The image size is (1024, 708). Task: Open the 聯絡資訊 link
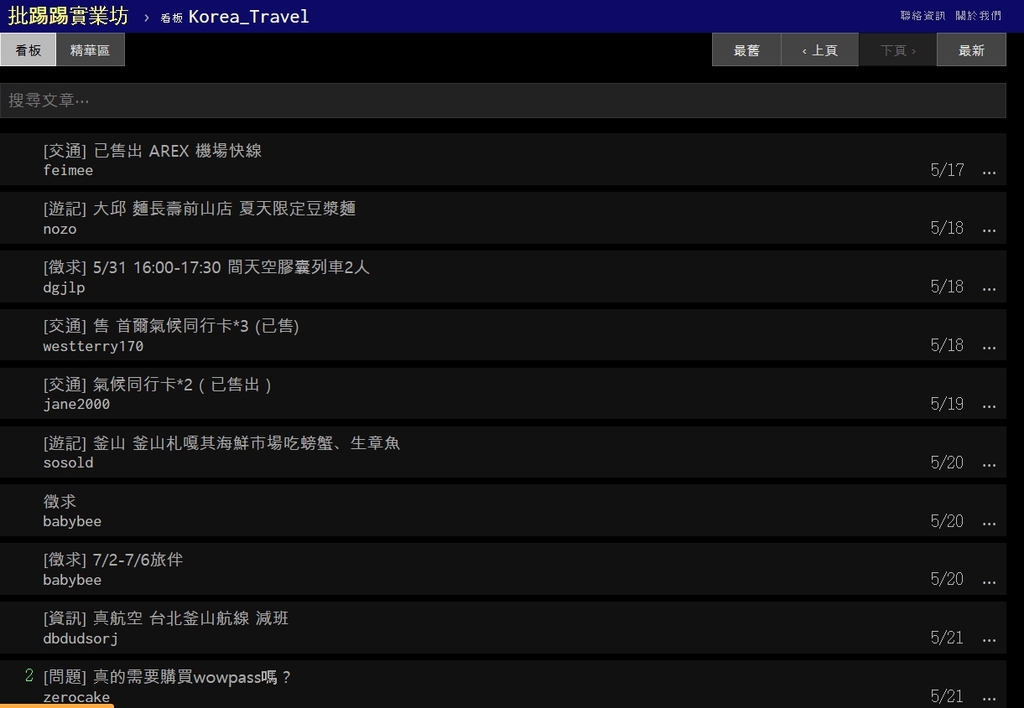click(922, 15)
